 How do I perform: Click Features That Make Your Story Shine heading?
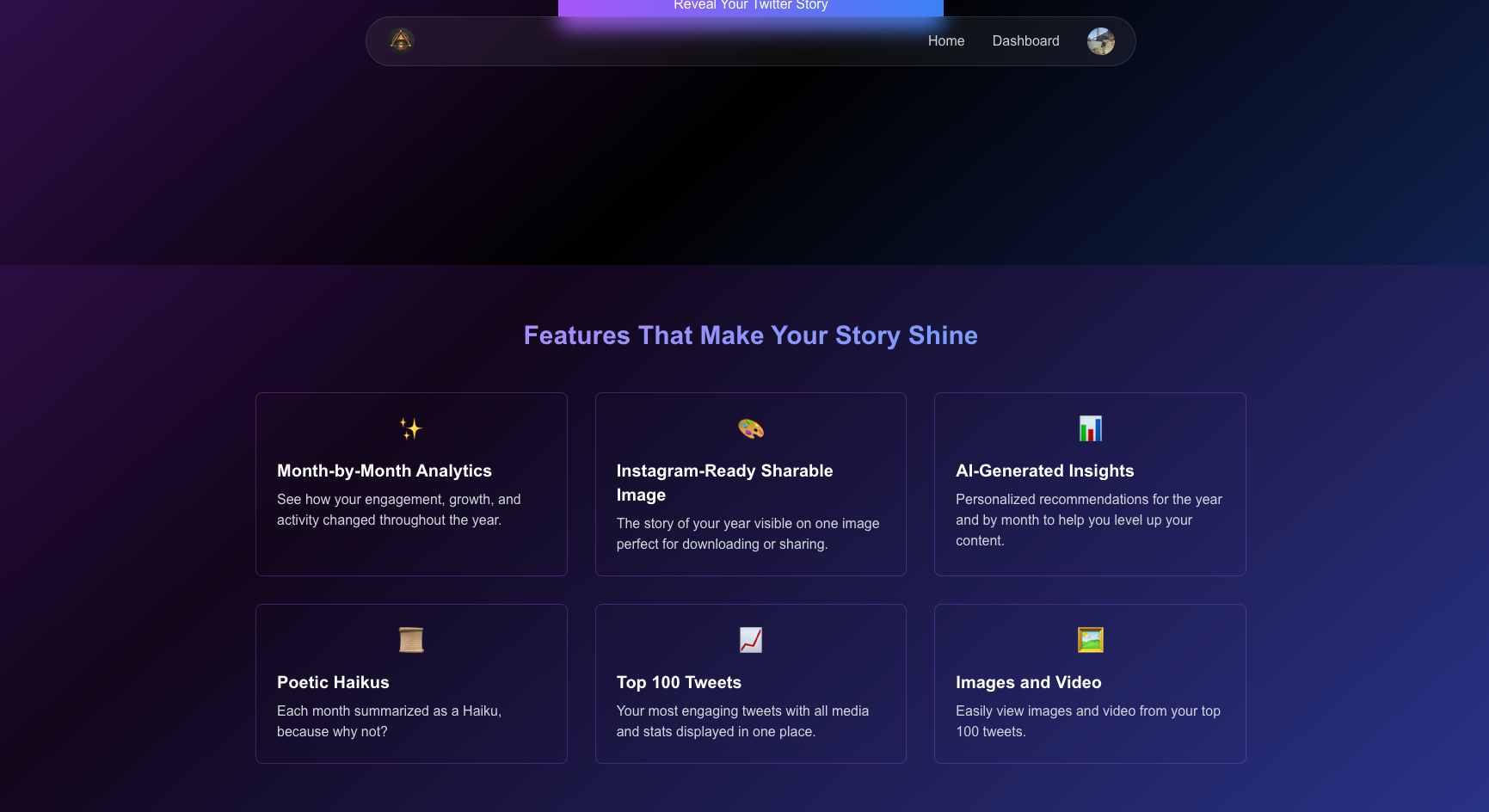pyautogui.click(x=751, y=335)
